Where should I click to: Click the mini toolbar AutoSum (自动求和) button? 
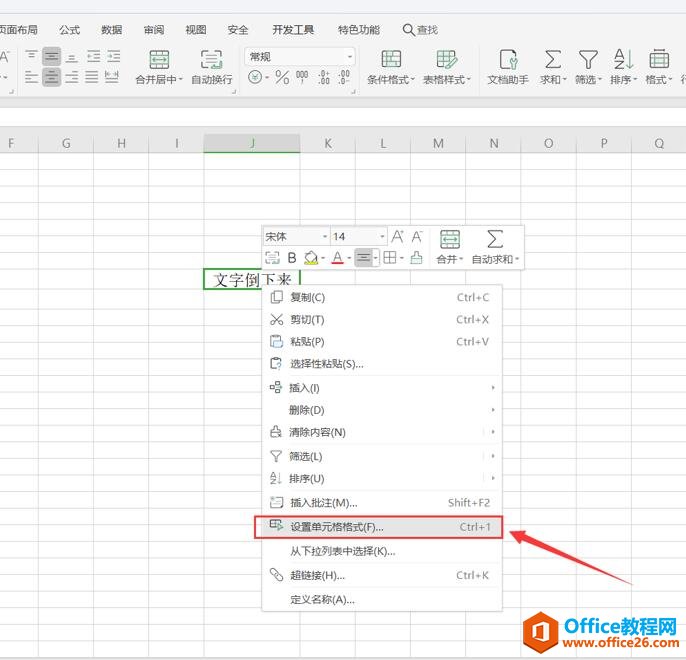point(495,247)
